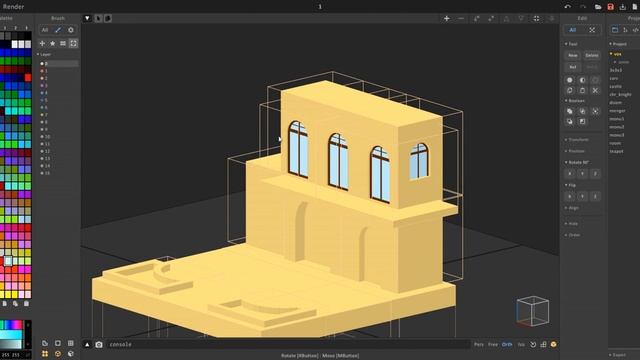Open the 3x3x3 project file
Screen dimensions: 640x360
pyautogui.click(x=616, y=70)
